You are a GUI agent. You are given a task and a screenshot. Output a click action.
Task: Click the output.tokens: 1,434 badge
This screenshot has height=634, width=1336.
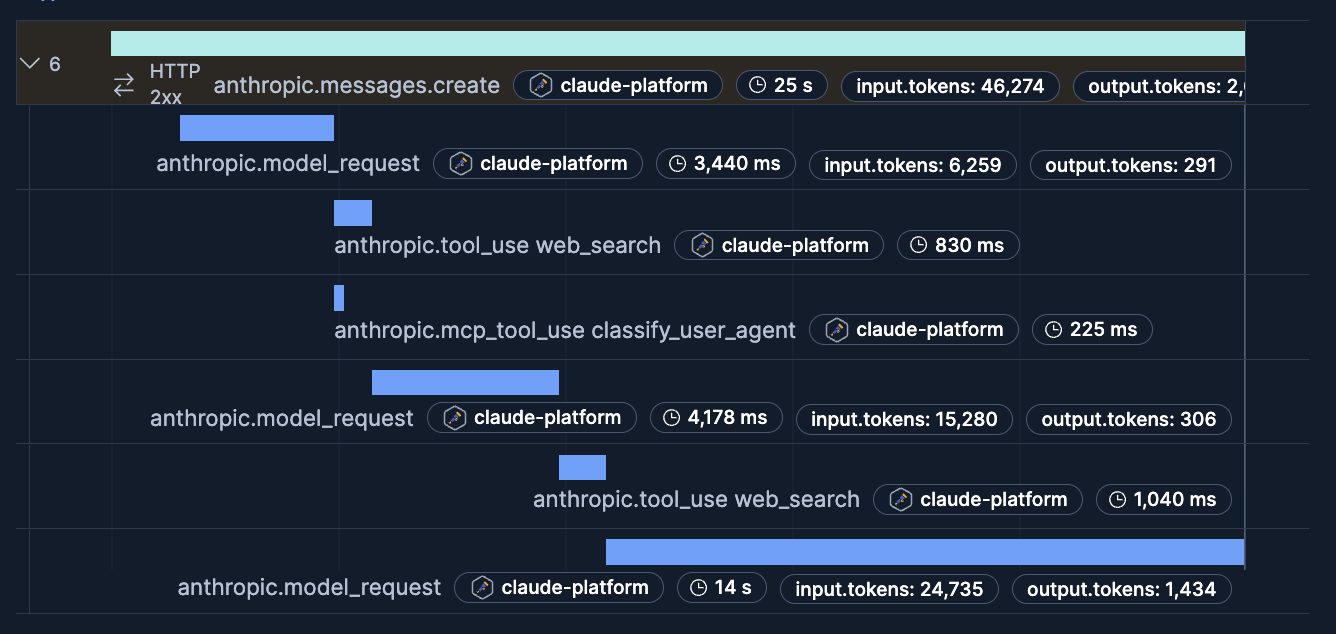pos(1122,589)
